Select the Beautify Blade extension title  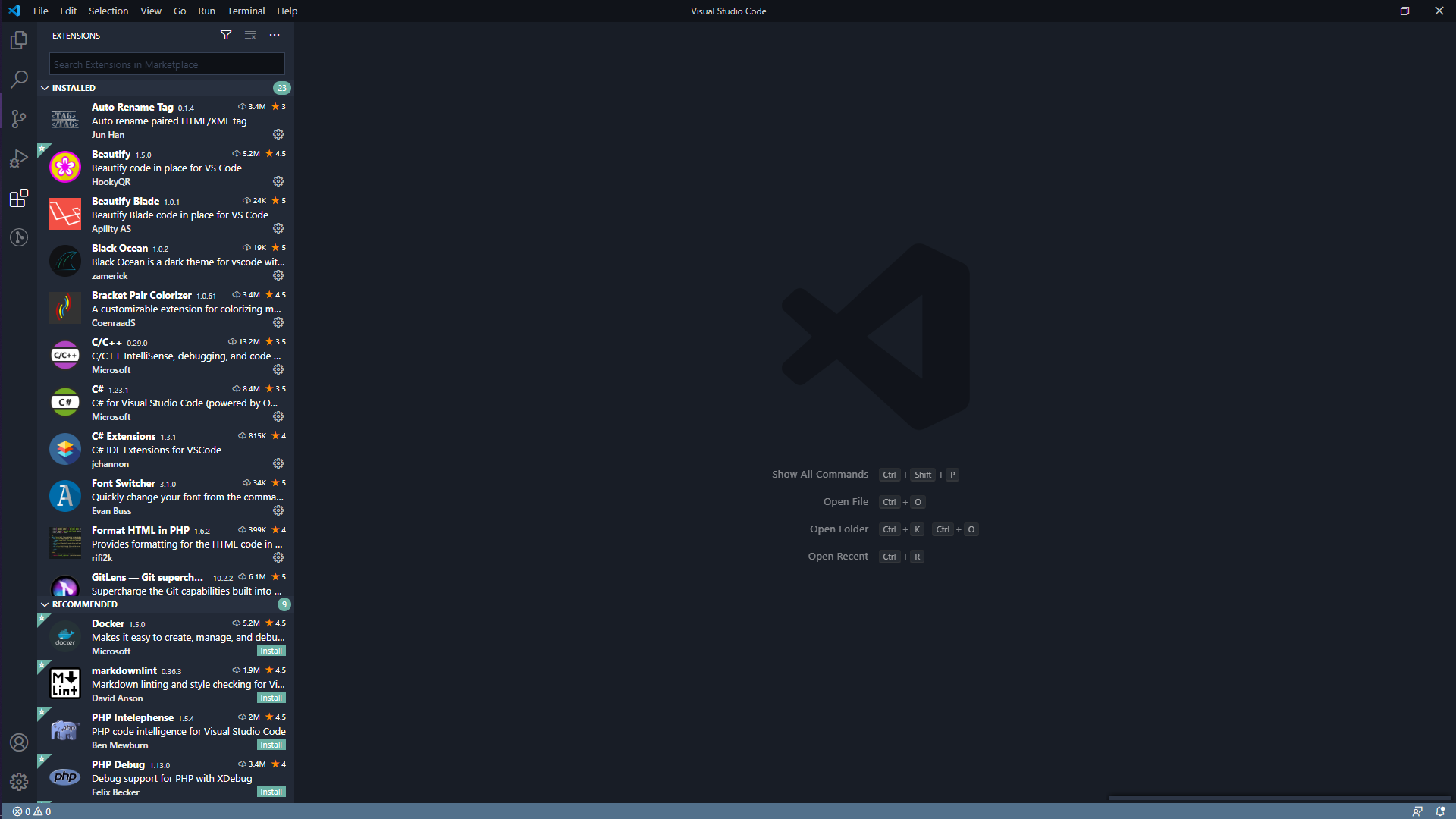125,201
